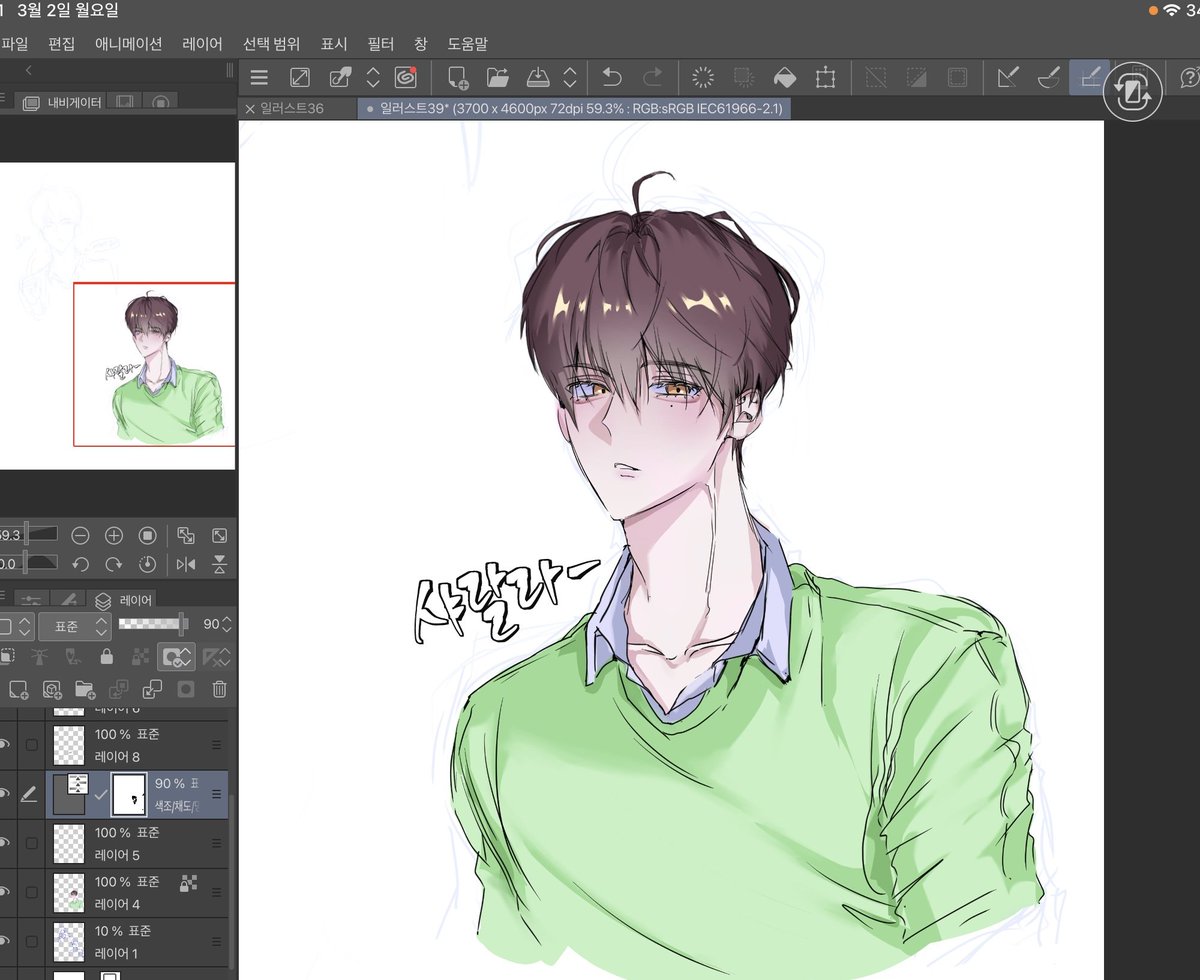Click the highlighted snap-to-grid icon in command bar

click(1089, 77)
